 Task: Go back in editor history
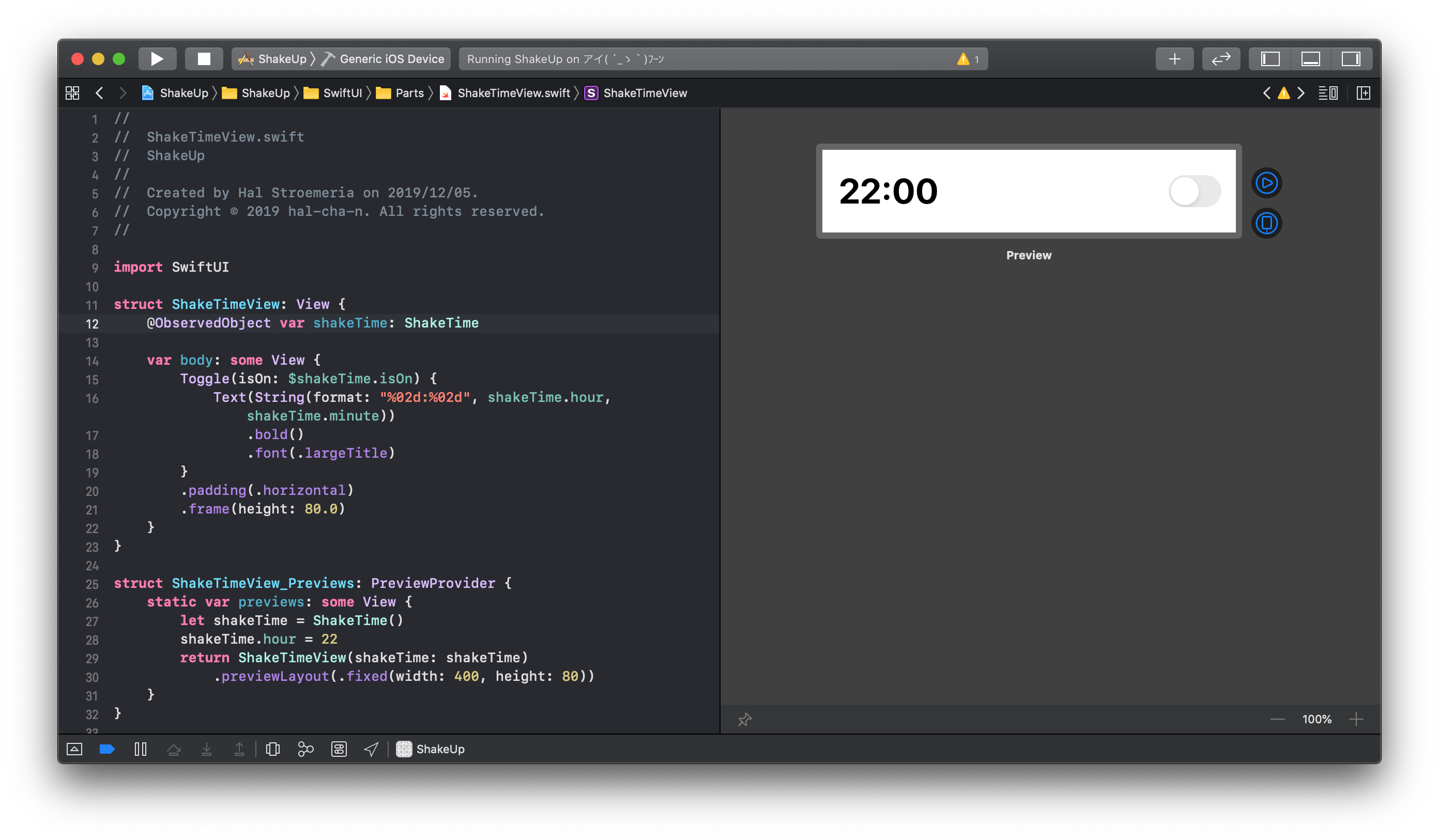click(x=99, y=93)
